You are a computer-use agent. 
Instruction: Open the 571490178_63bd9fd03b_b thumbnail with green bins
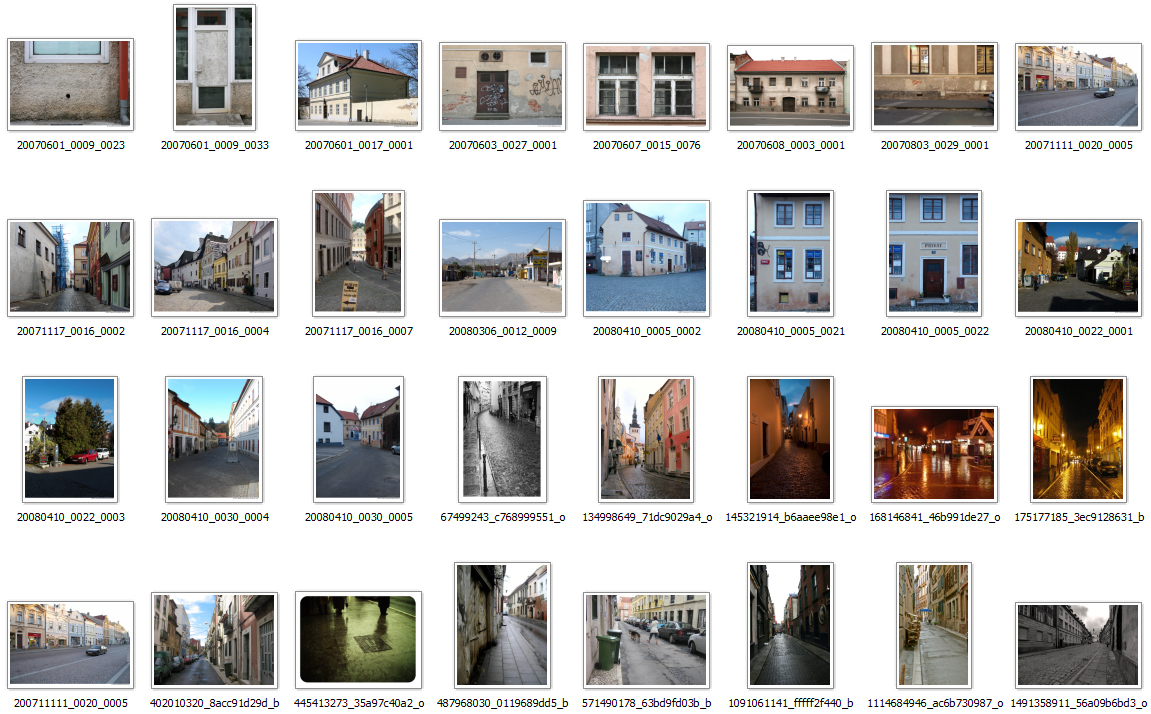tap(646, 640)
